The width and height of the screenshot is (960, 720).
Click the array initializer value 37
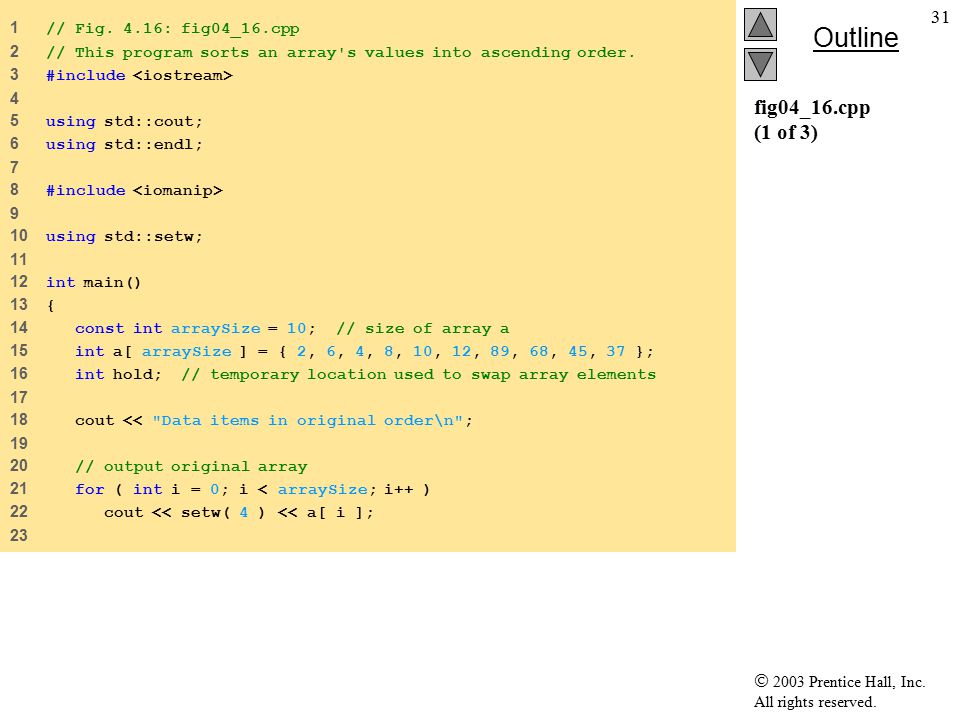click(x=615, y=351)
